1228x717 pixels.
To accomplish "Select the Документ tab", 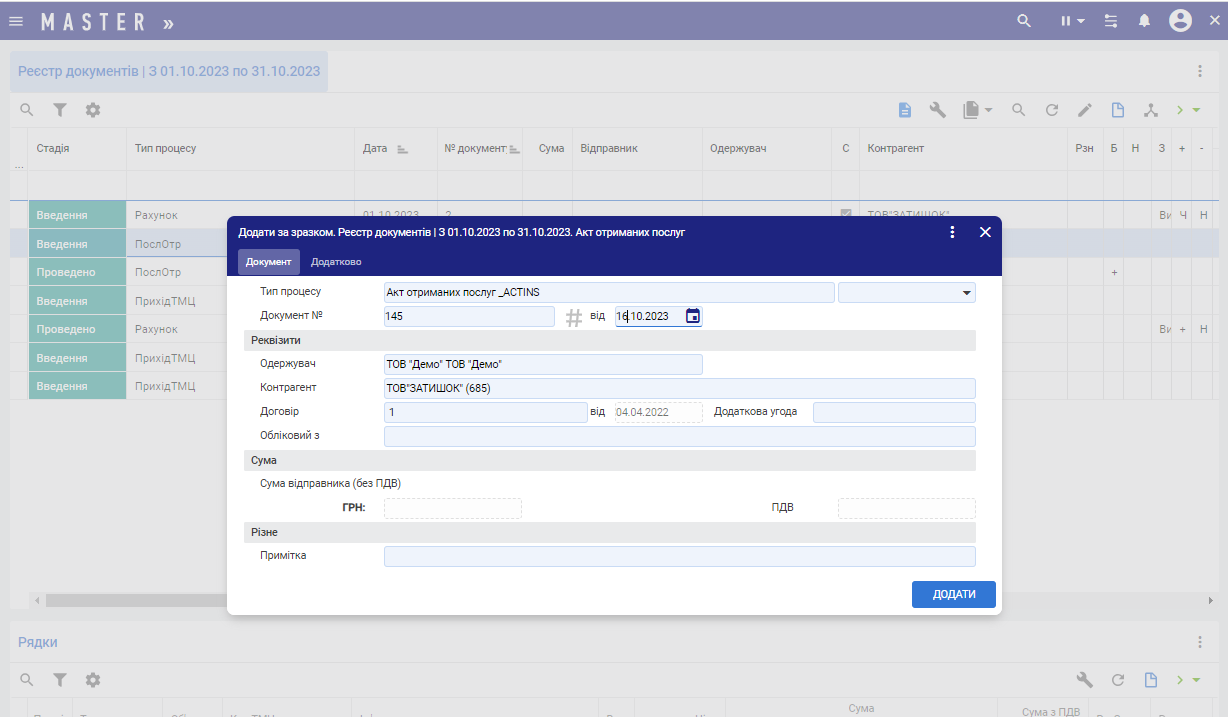I will point(268,262).
